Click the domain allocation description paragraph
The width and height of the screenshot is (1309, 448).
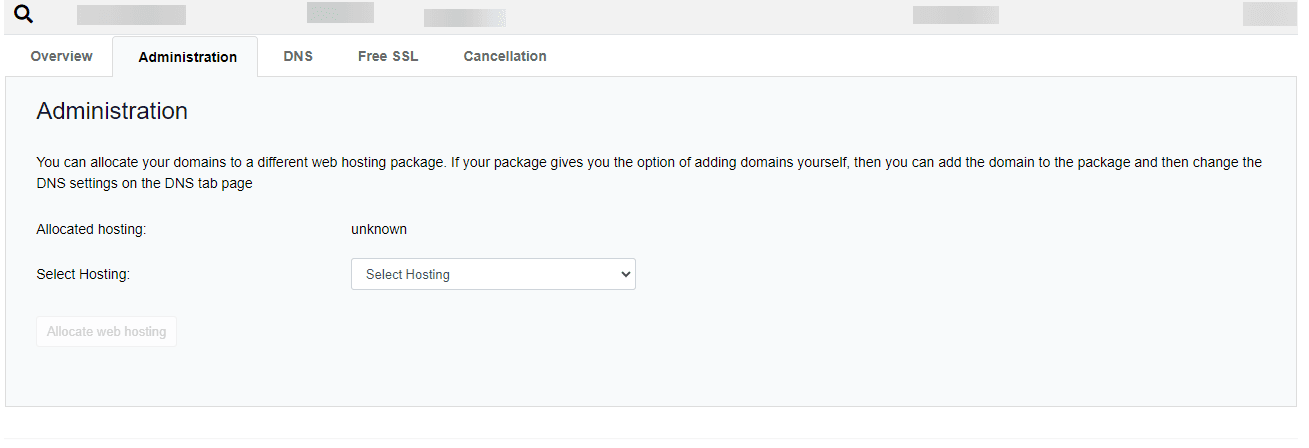point(648,172)
